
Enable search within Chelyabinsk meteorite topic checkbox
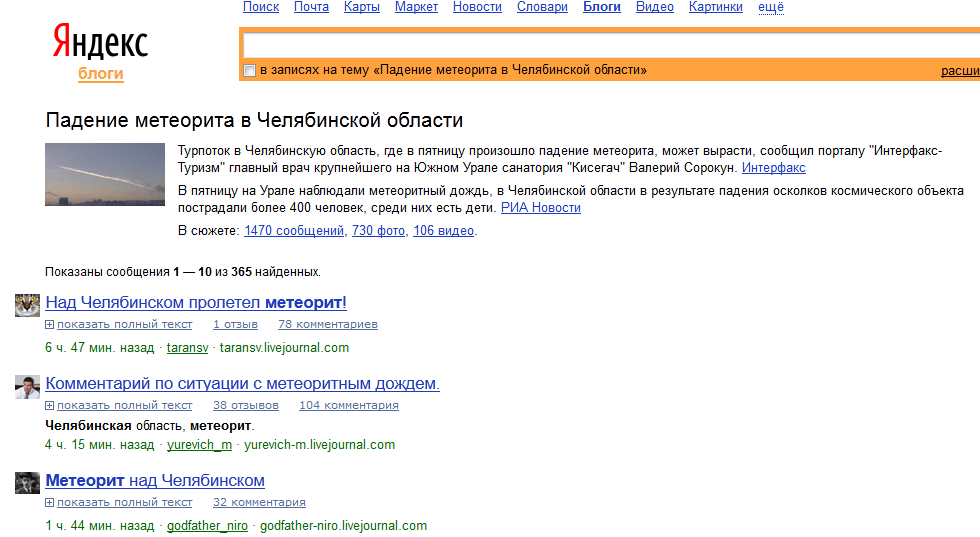(250, 70)
